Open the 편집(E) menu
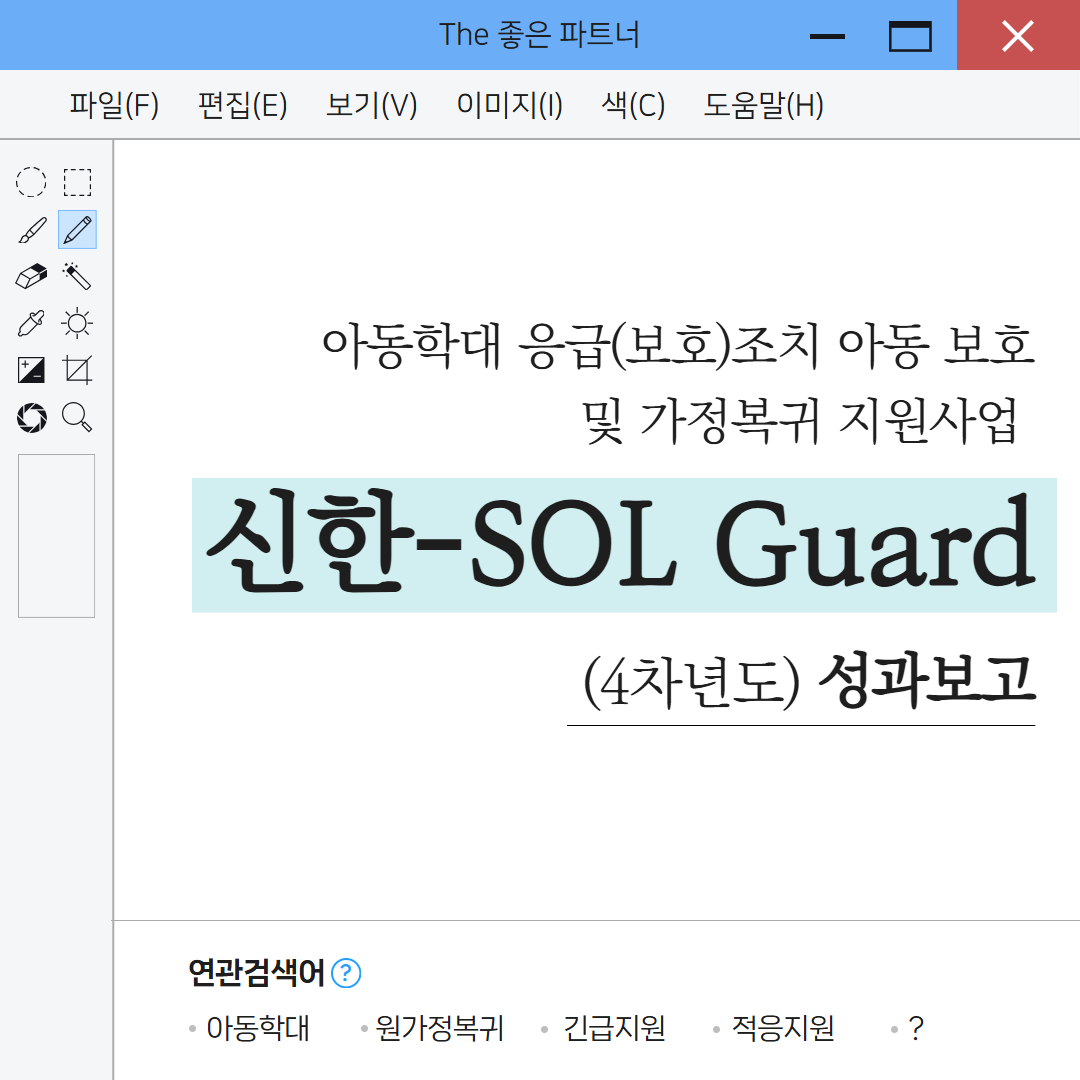 tap(242, 105)
